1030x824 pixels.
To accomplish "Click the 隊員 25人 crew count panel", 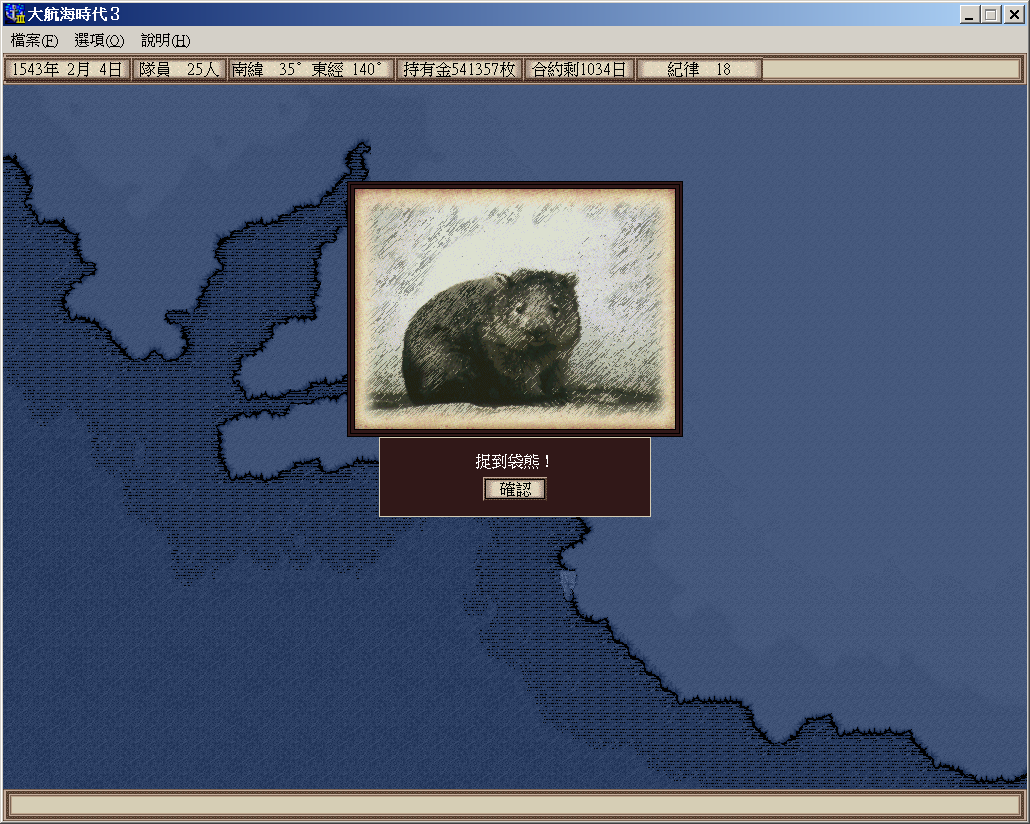I will 179,70.
